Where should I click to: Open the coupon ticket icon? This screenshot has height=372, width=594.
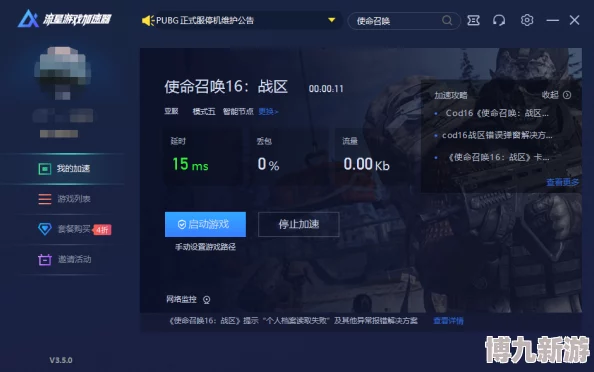click(473, 20)
